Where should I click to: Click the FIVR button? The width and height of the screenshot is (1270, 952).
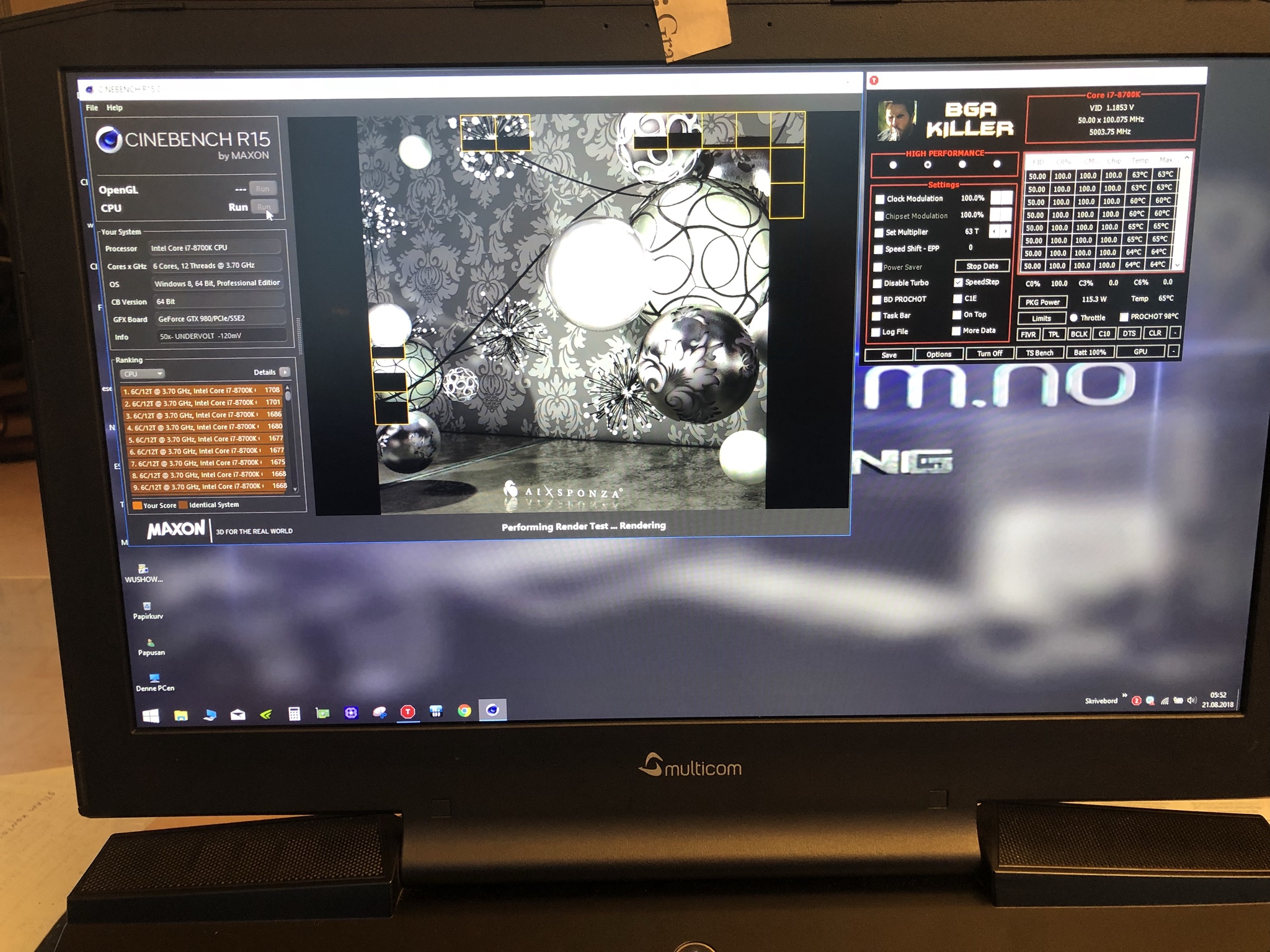pos(1028,335)
